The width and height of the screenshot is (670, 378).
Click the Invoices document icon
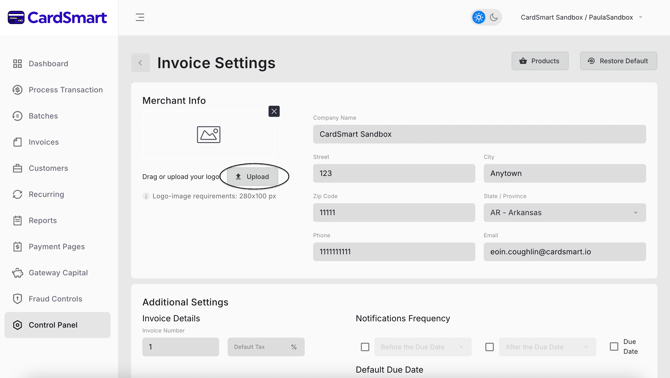(18, 142)
